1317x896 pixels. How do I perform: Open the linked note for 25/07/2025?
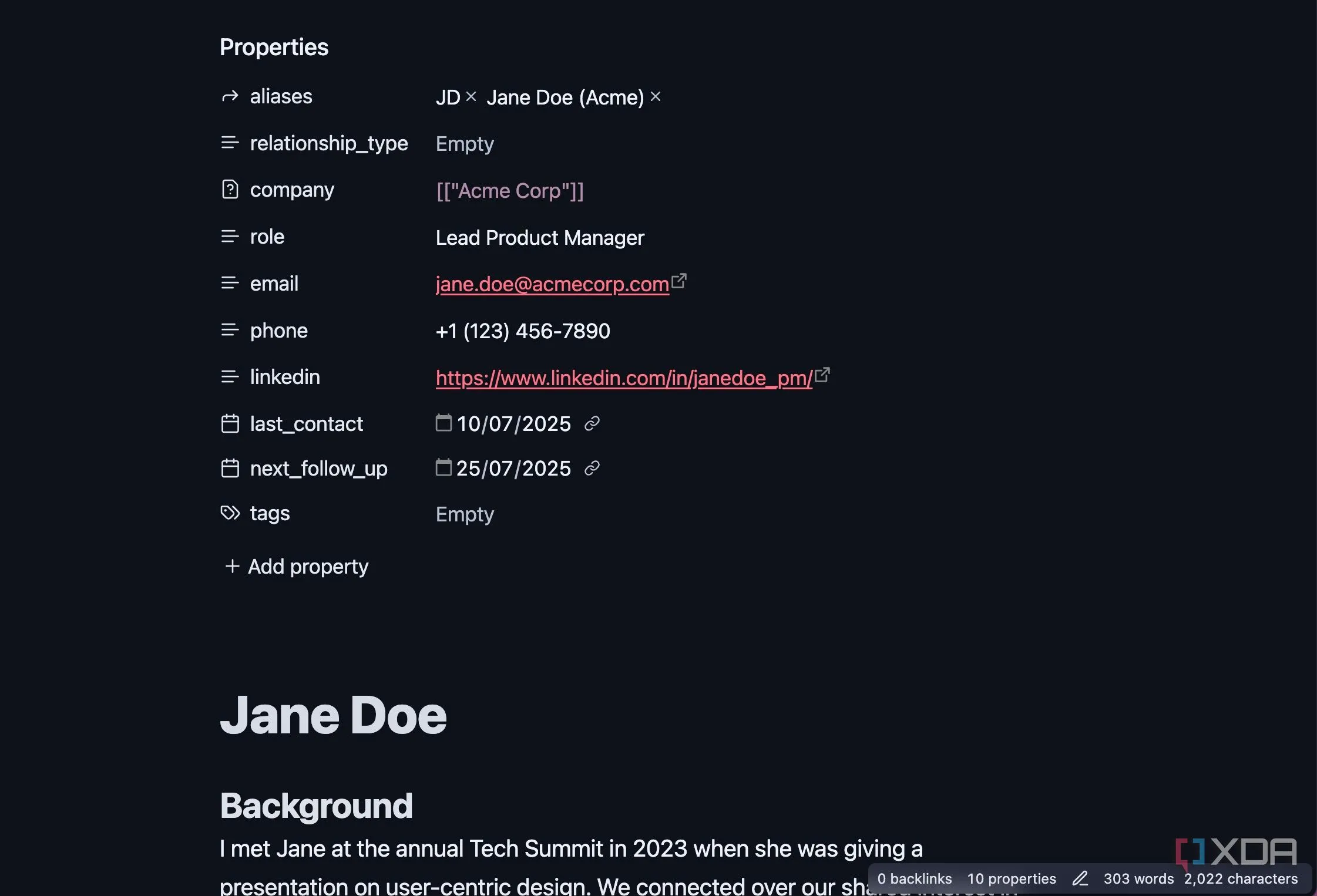pyautogui.click(x=592, y=468)
